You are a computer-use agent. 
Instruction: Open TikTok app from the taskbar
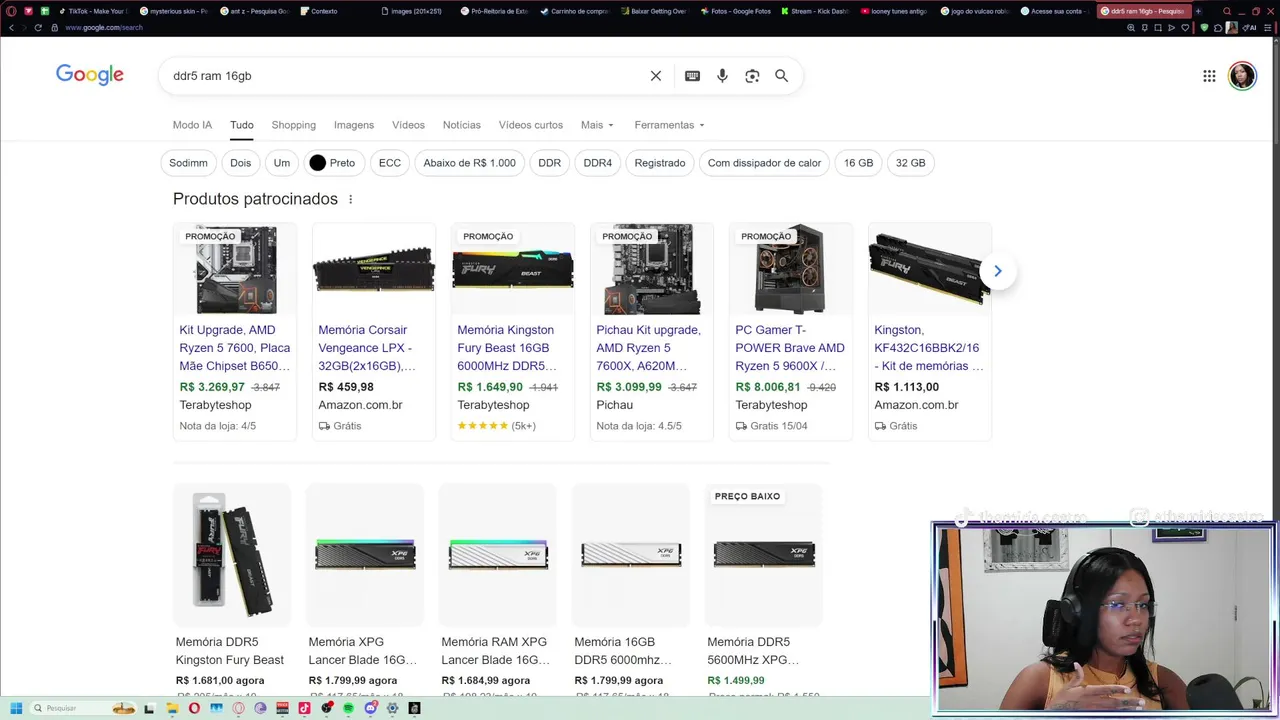point(304,708)
